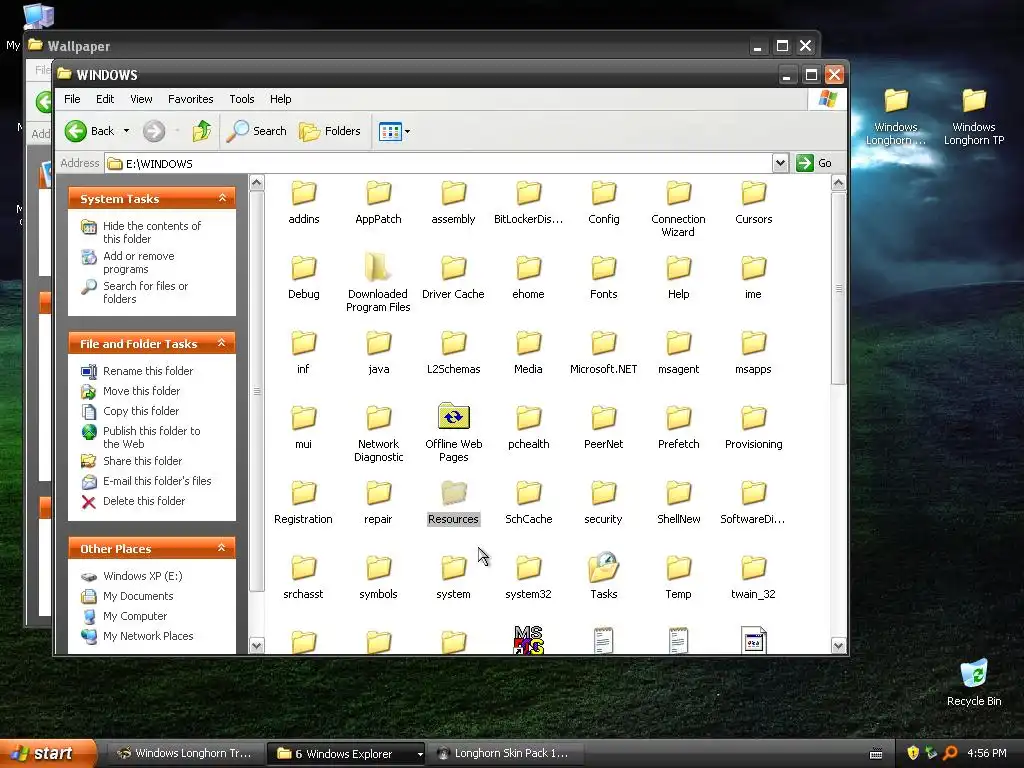This screenshot has height=768, width=1024.
Task: Select the security folder icon
Action: (603, 493)
